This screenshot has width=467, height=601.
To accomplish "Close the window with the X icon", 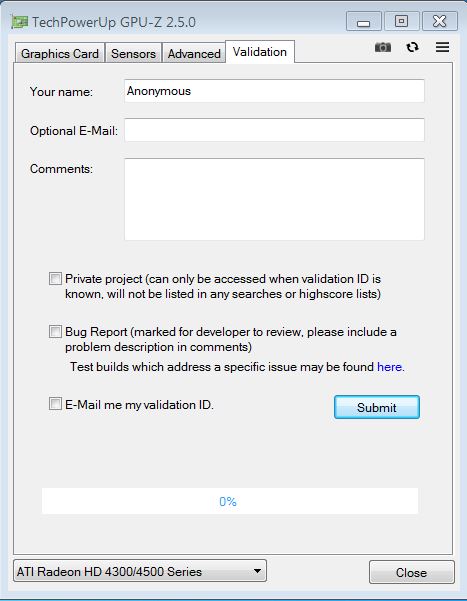I will point(440,21).
